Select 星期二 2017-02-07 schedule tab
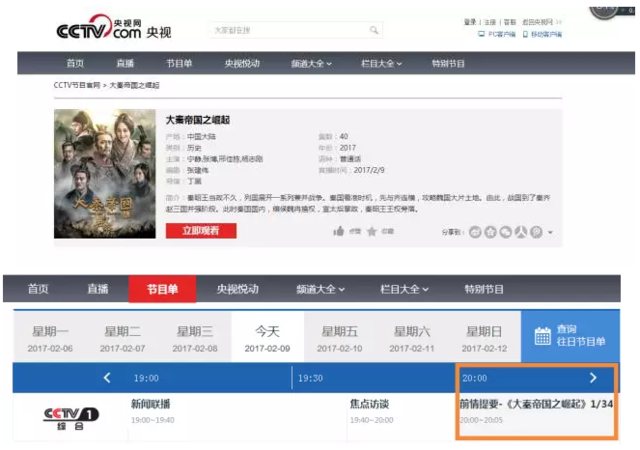Screen dimensions: 640x450 click(122, 337)
